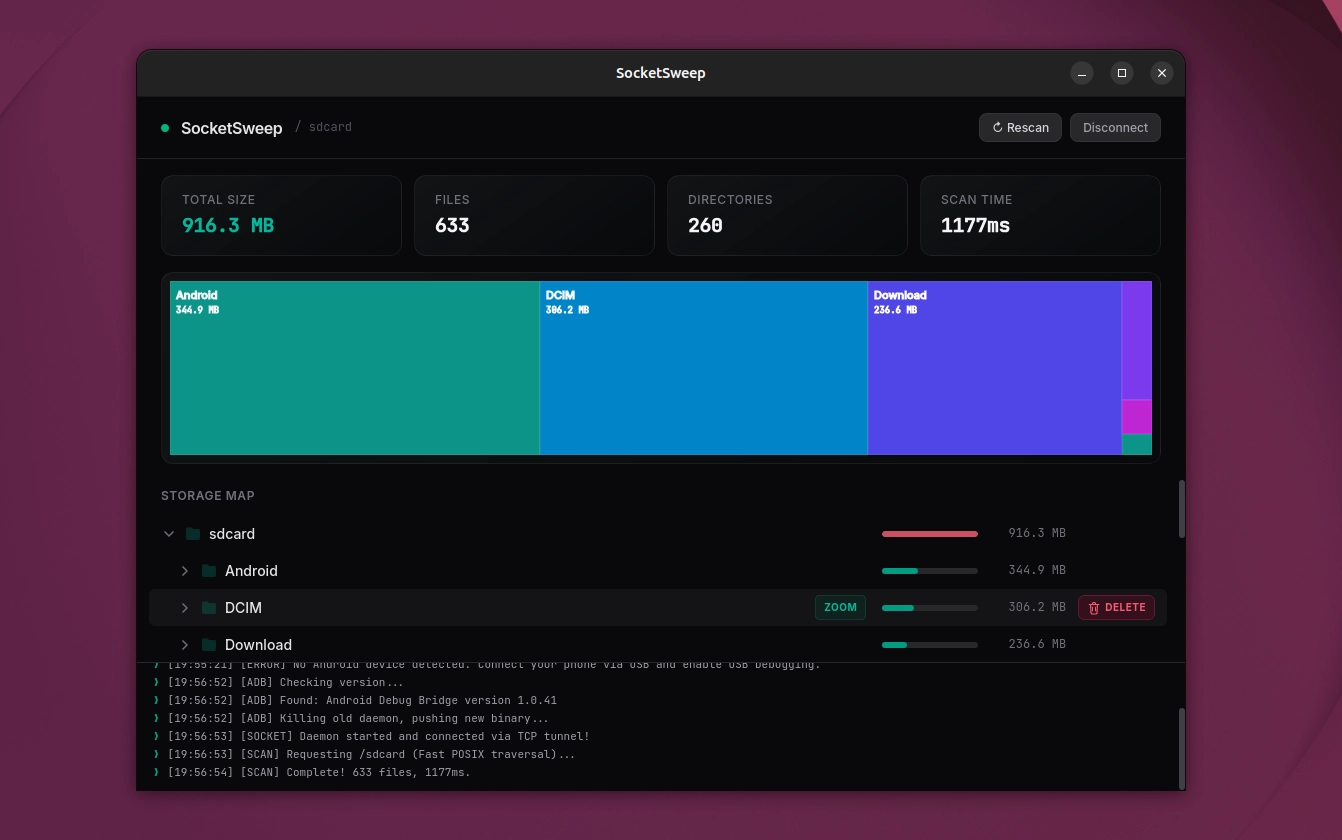This screenshot has height=840, width=1342.
Task: Zoom into the DCIM folder
Action: click(840, 608)
